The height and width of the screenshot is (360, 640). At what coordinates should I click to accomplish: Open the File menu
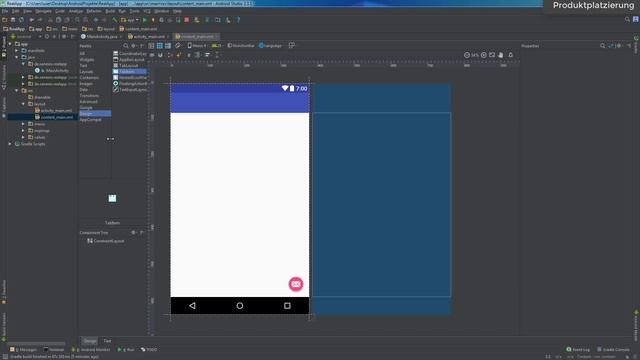click(x=5, y=11)
